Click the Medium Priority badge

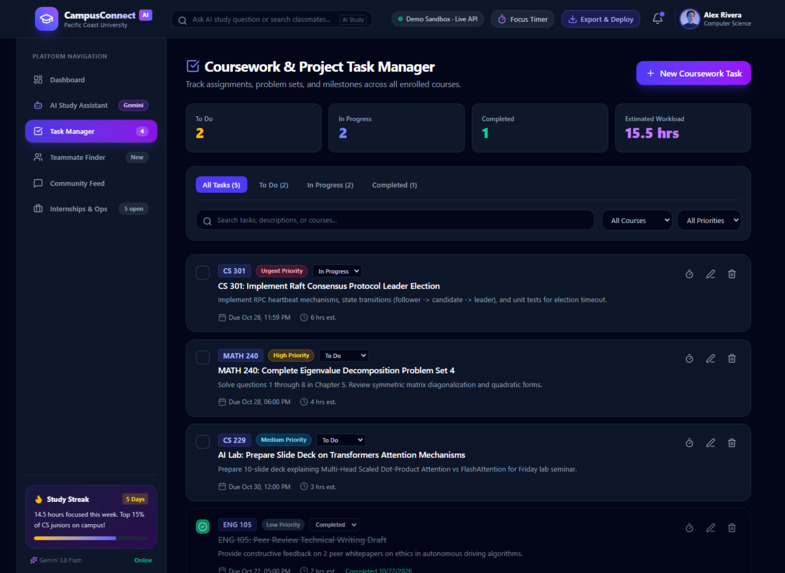click(283, 440)
